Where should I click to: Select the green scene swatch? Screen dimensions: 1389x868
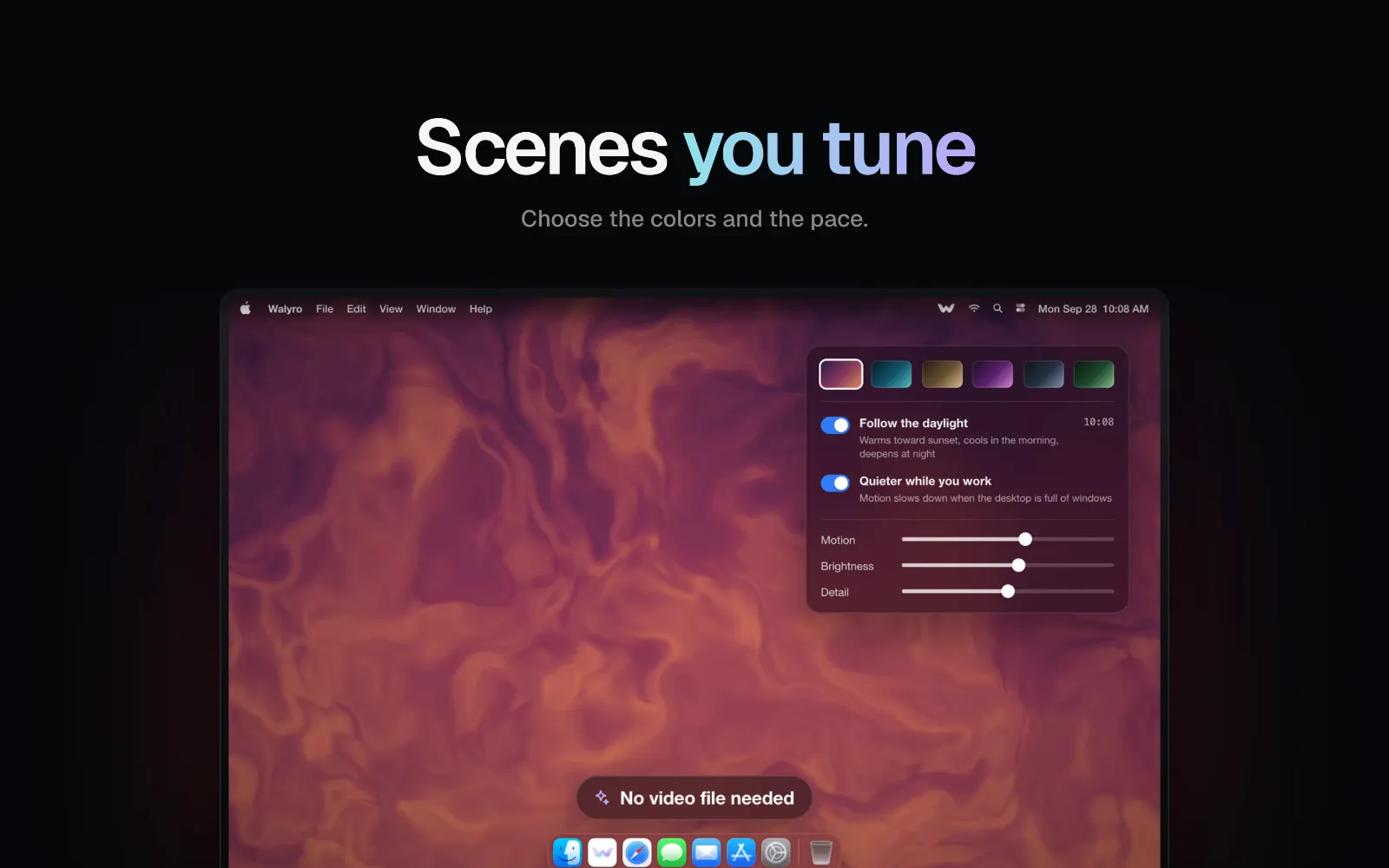tap(1094, 374)
